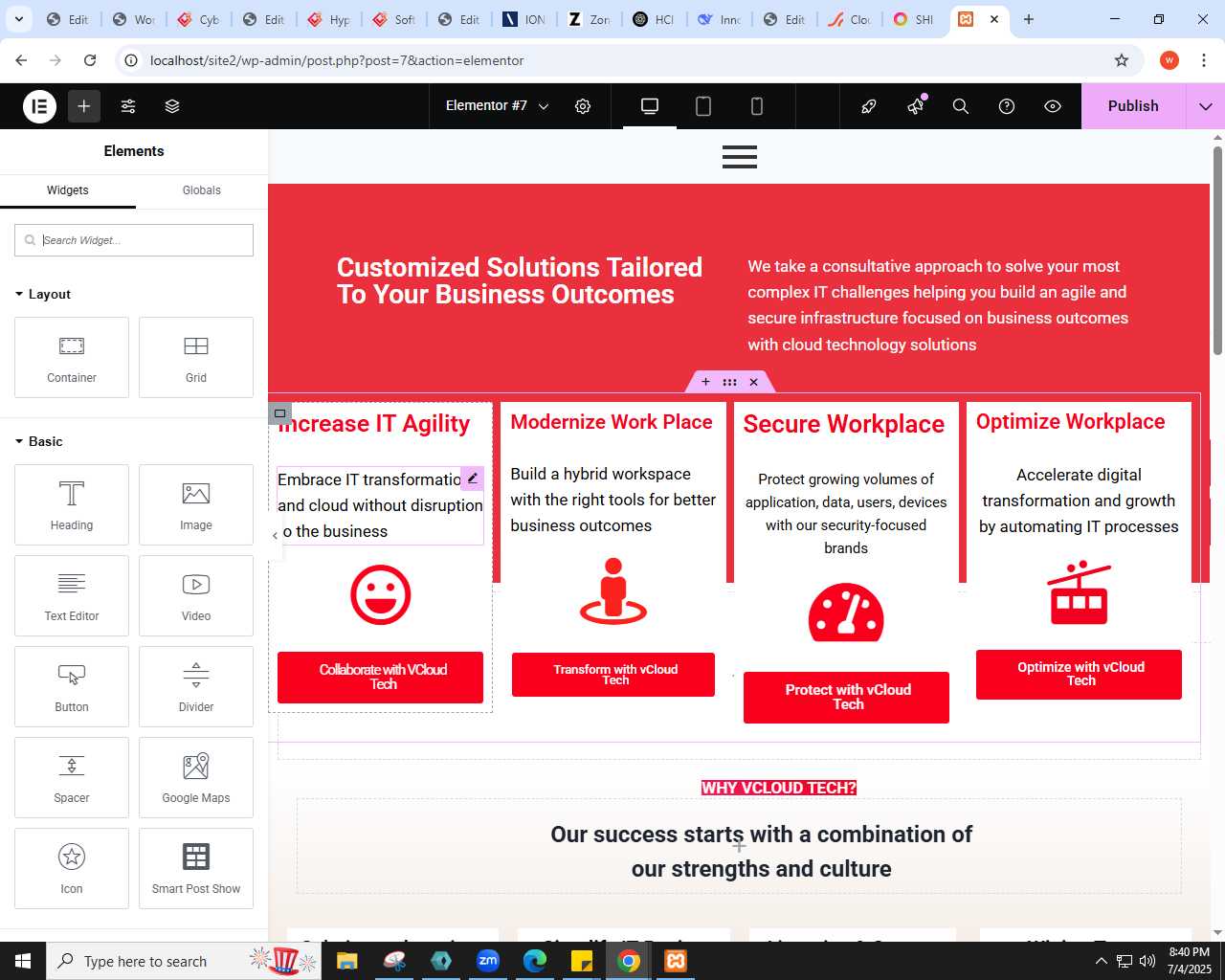This screenshot has height=980, width=1225.
Task: Open Site Settings sliders icon
Action: (x=128, y=106)
